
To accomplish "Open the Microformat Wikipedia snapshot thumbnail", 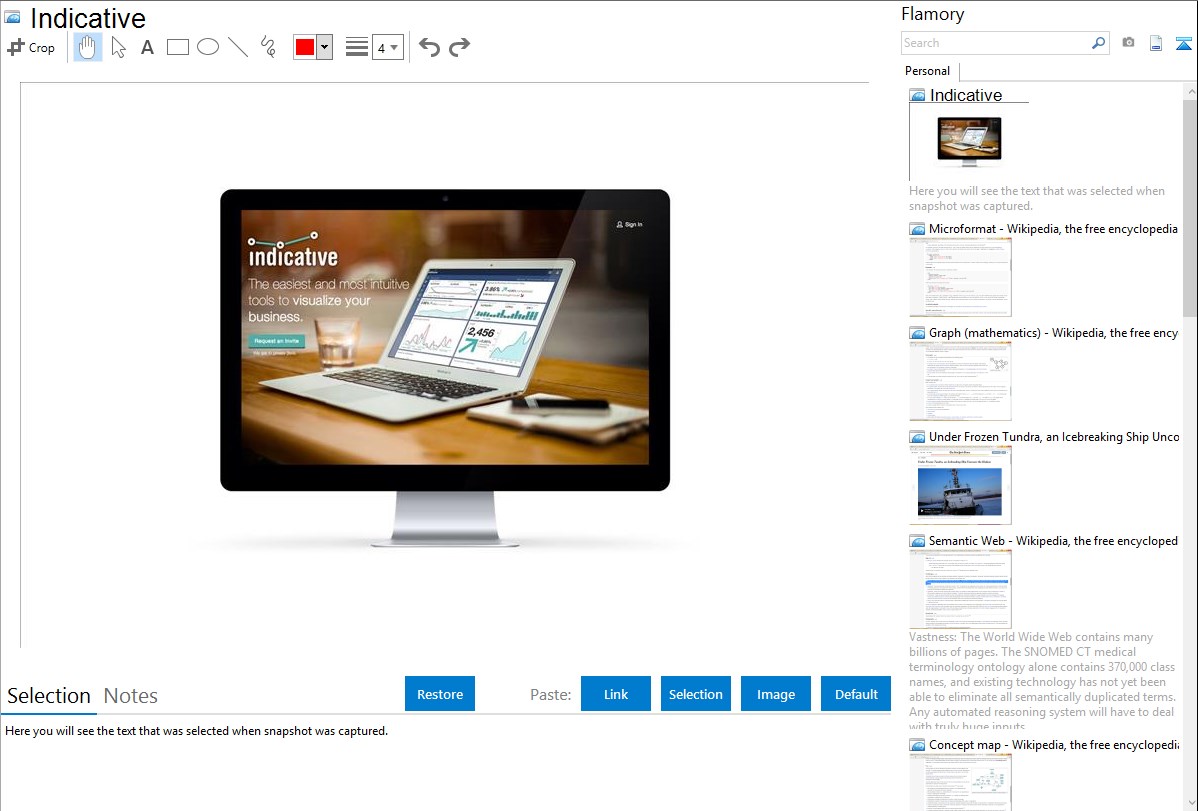I will (960, 277).
